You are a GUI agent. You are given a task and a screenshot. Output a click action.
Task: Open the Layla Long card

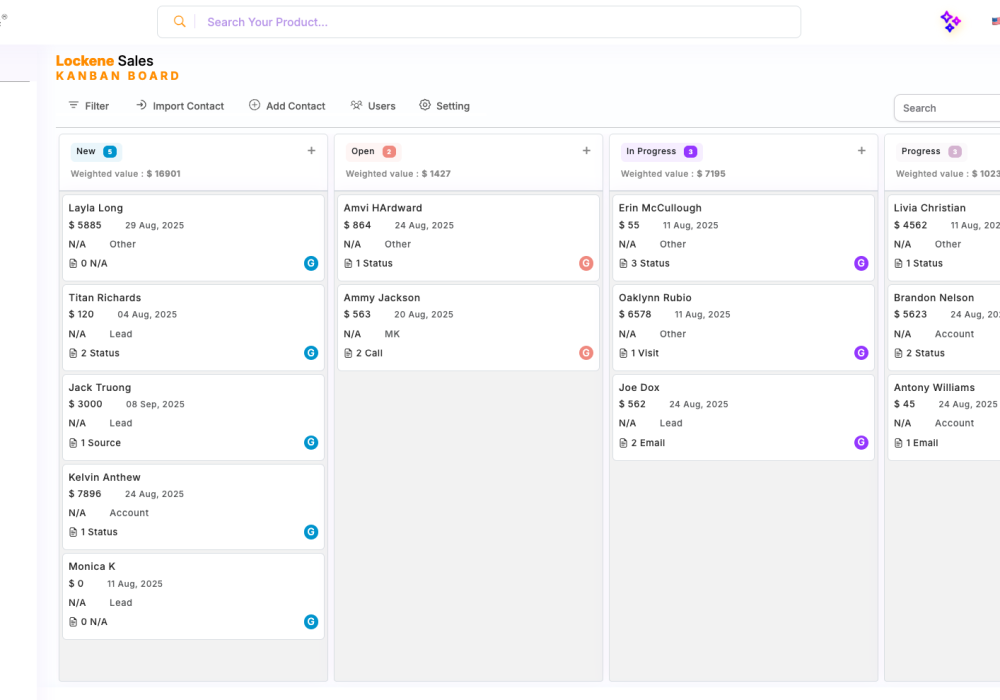coord(193,237)
